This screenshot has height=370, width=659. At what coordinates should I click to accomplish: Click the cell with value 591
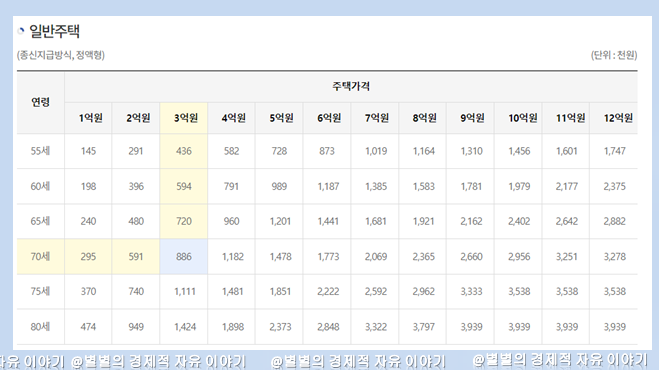tap(136, 256)
